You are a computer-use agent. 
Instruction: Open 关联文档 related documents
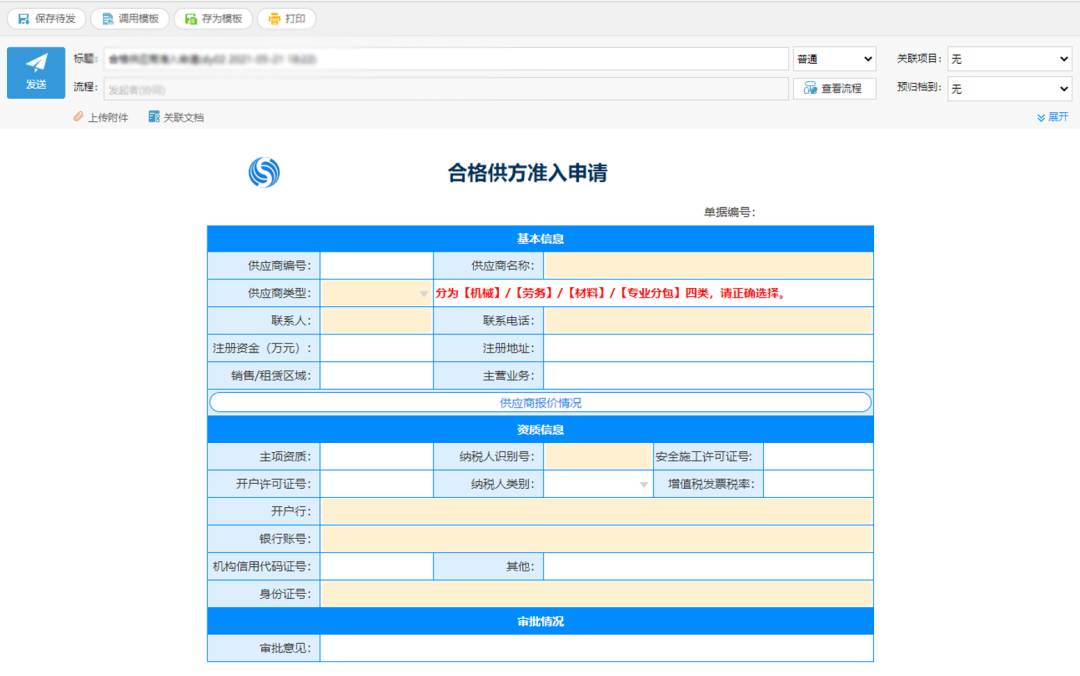176,117
